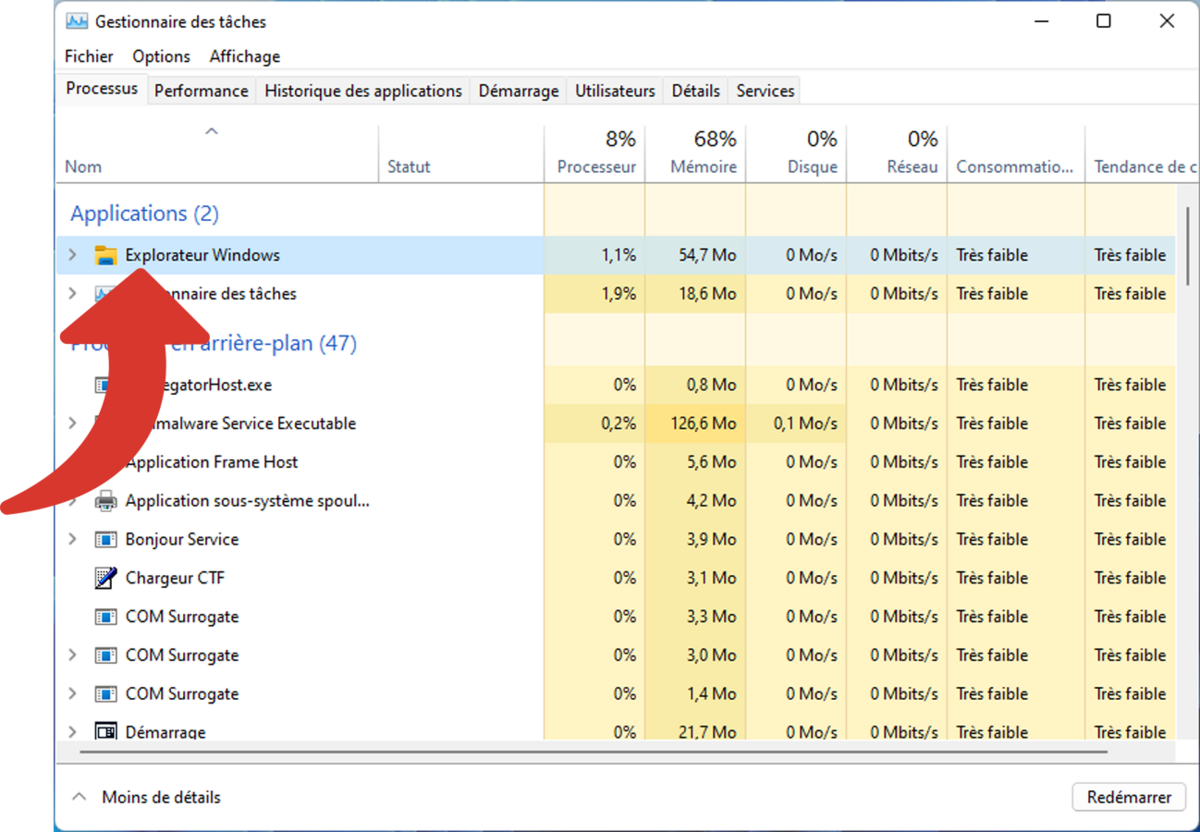Select the Processus tab
The width and height of the screenshot is (1200, 832).
pos(102,88)
